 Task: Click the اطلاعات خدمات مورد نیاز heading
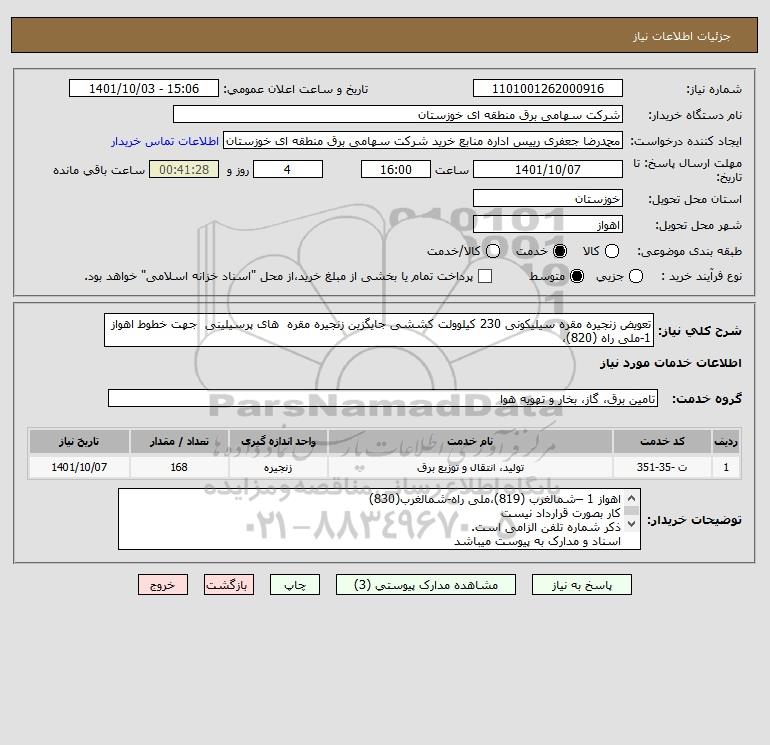click(x=670, y=363)
